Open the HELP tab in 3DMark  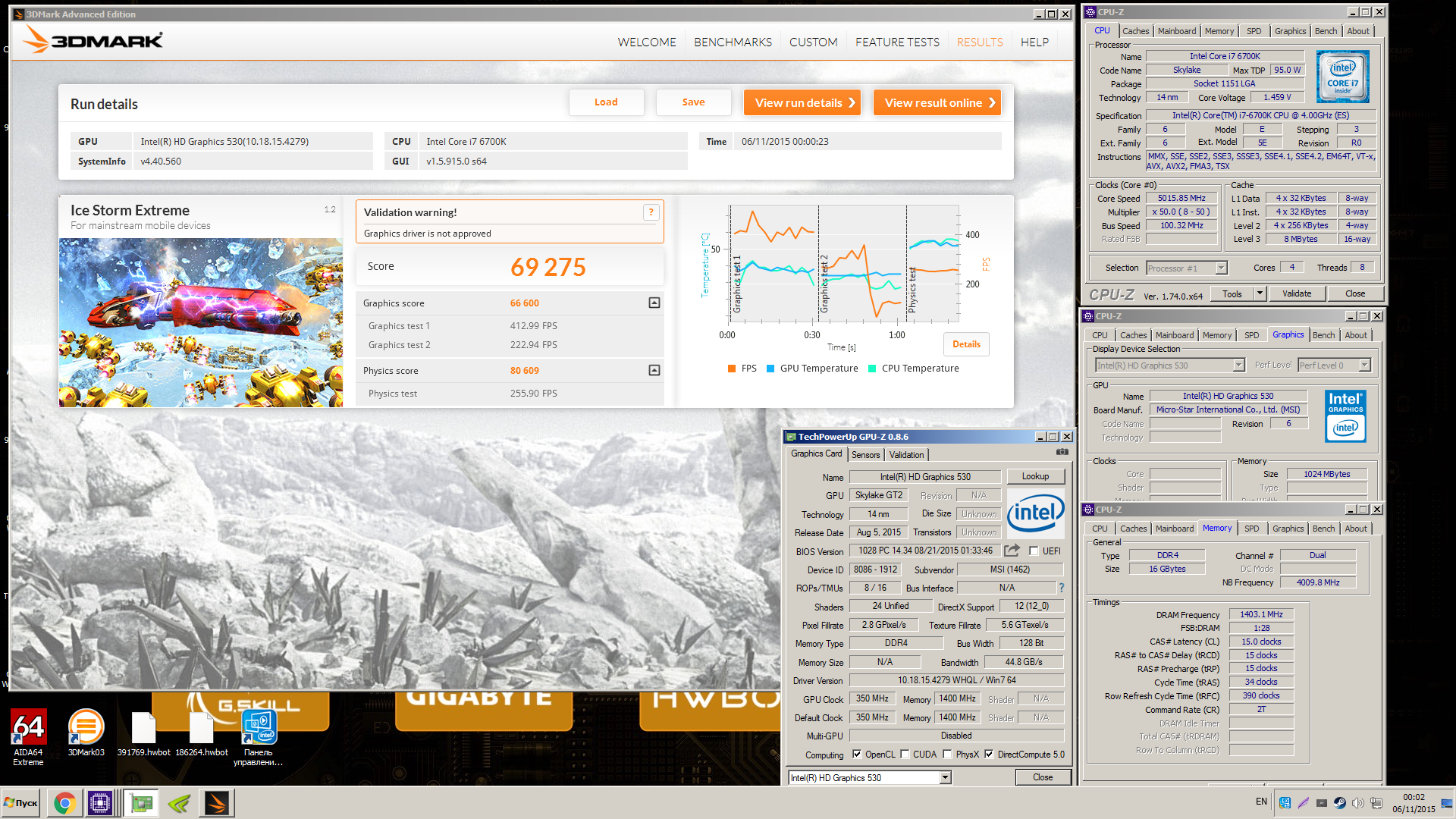pyautogui.click(x=1034, y=42)
